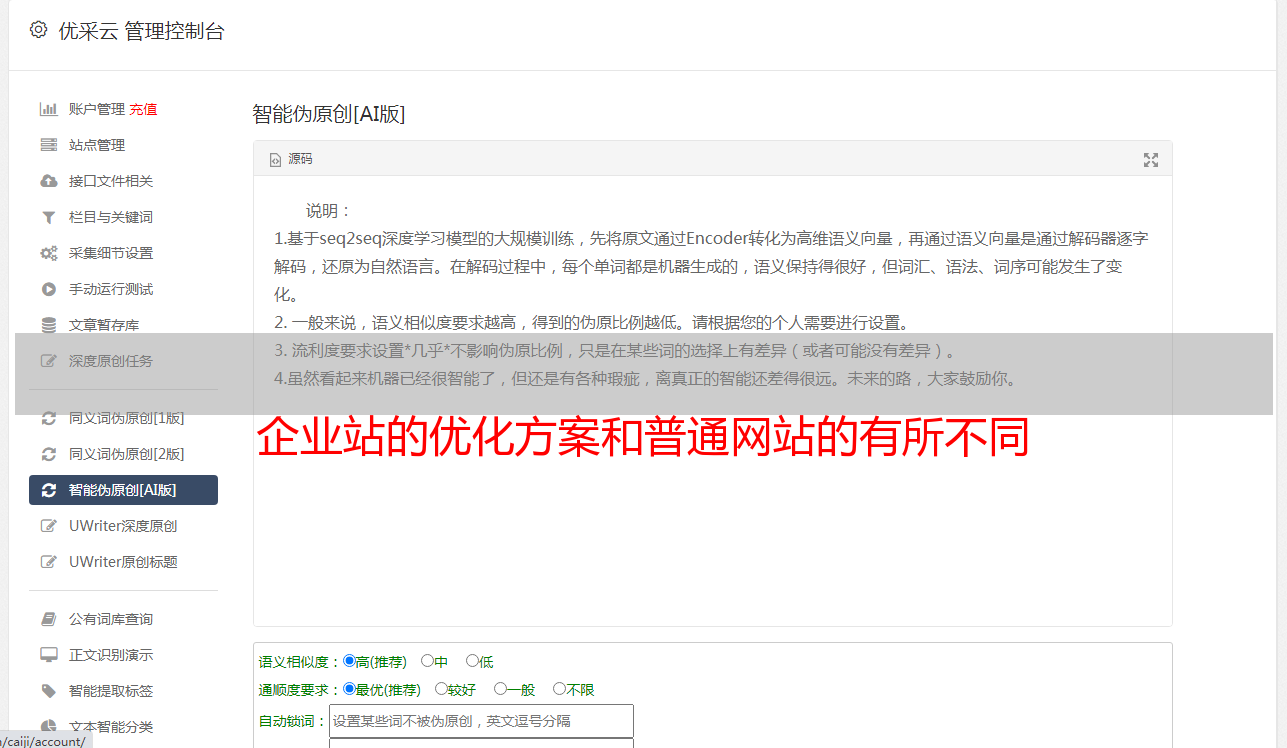The width and height of the screenshot is (1287, 748).
Task: Toggle editor fullscreen with the expand icon
Action: (1151, 160)
